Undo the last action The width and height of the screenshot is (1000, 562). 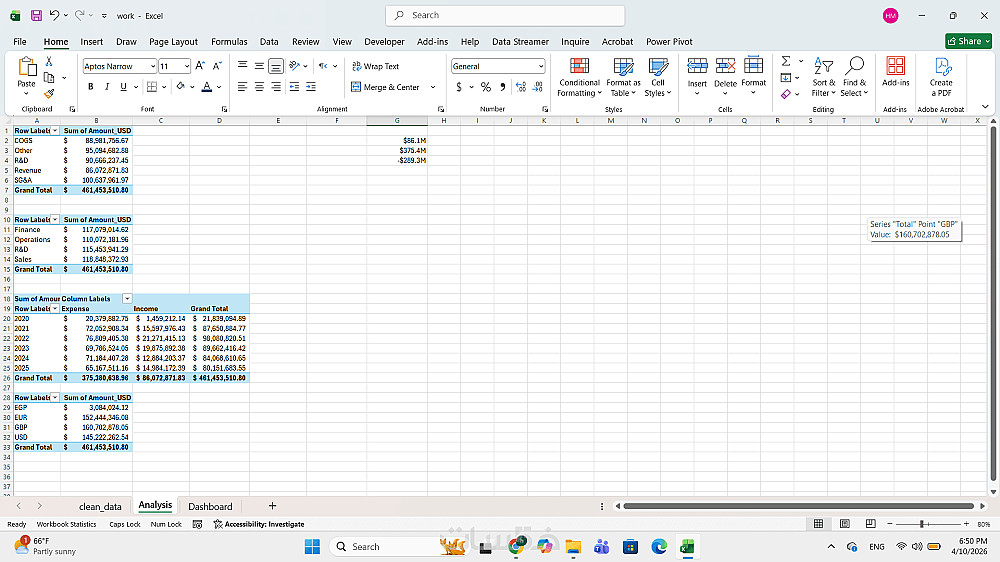pos(54,15)
